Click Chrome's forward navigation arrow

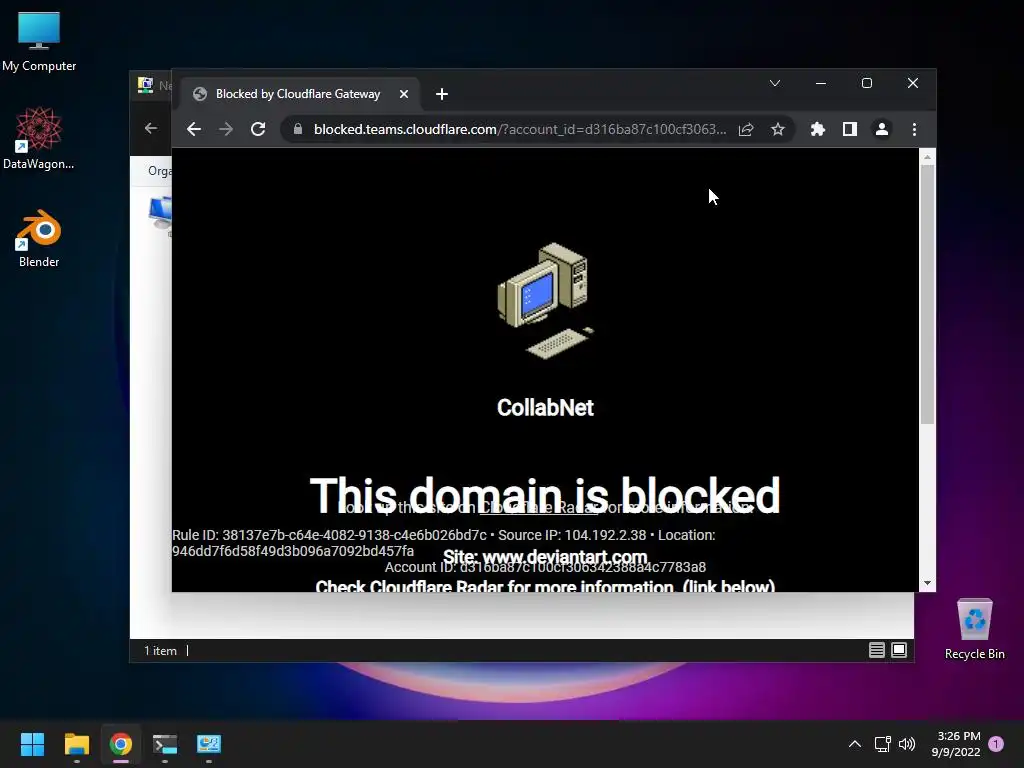226,129
